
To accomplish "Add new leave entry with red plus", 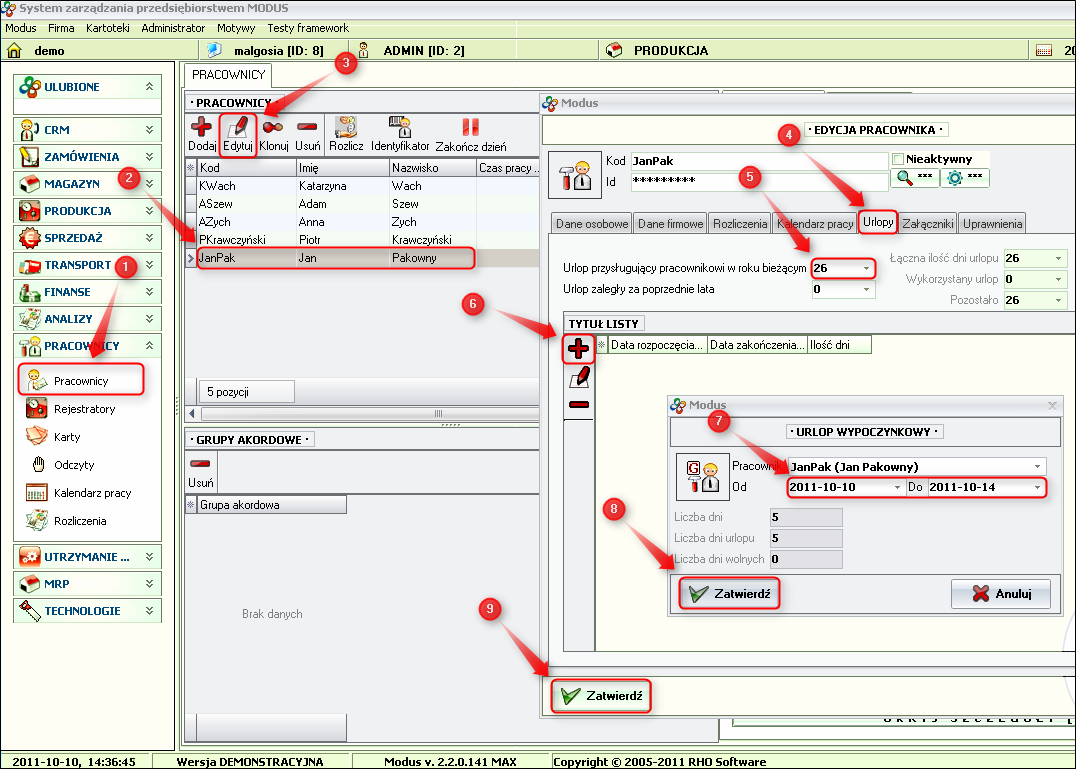I will pyautogui.click(x=578, y=349).
